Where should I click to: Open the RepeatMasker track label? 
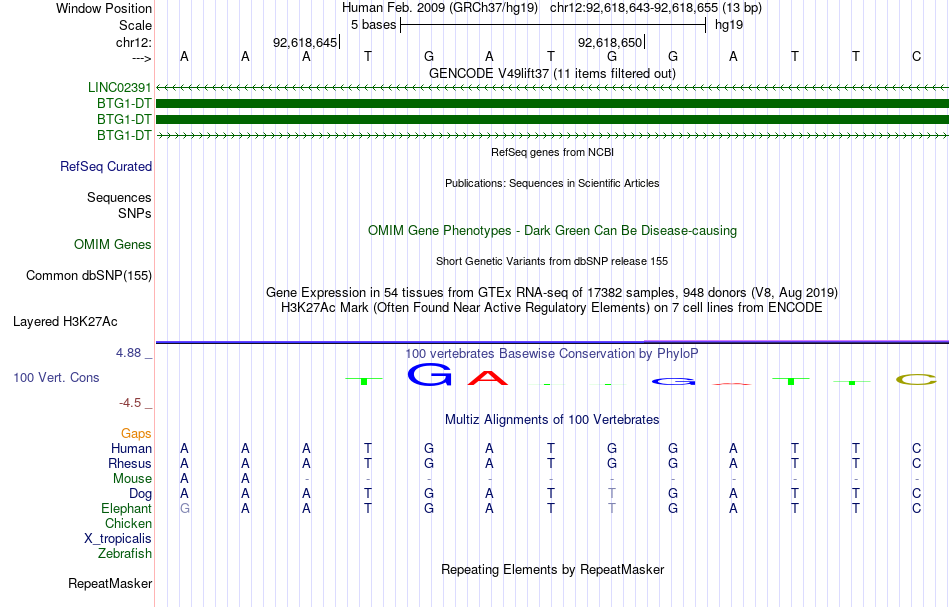110,583
